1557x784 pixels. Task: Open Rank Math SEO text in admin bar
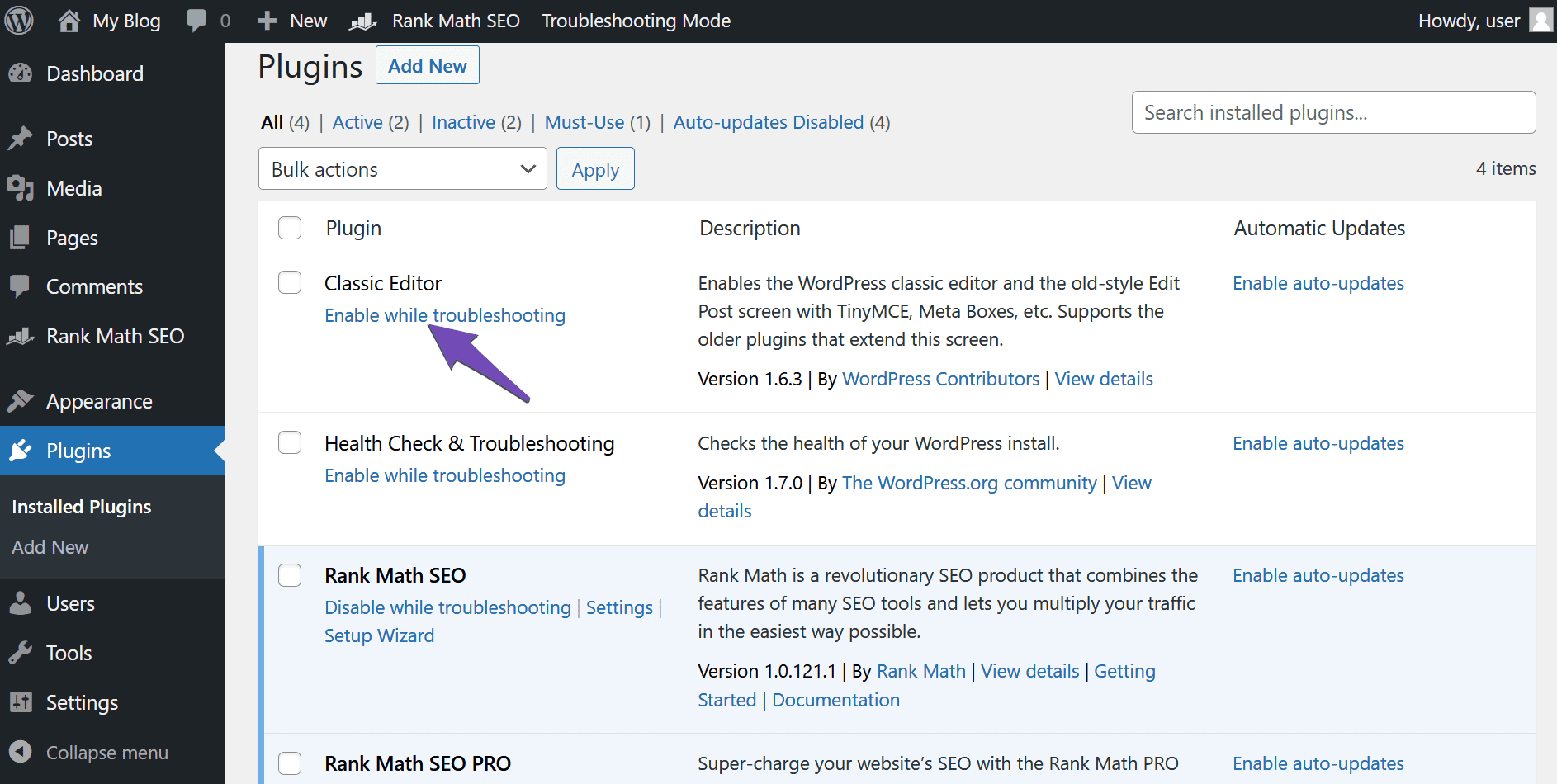[x=456, y=21]
